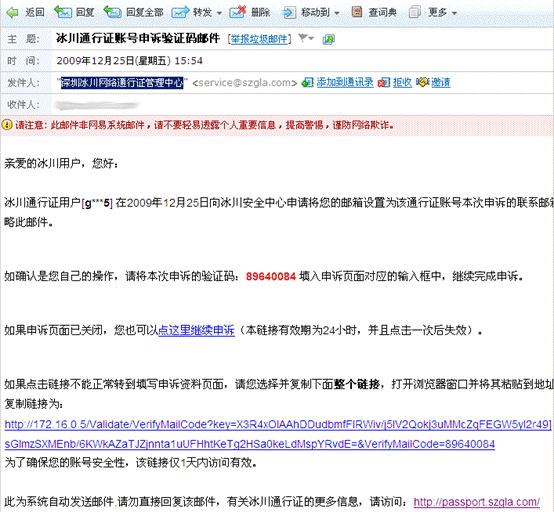Image resolution: width=554 pixels, height=512 pixels.
Task: Click the red verification code 89640084
Action: tap(271, 276)
